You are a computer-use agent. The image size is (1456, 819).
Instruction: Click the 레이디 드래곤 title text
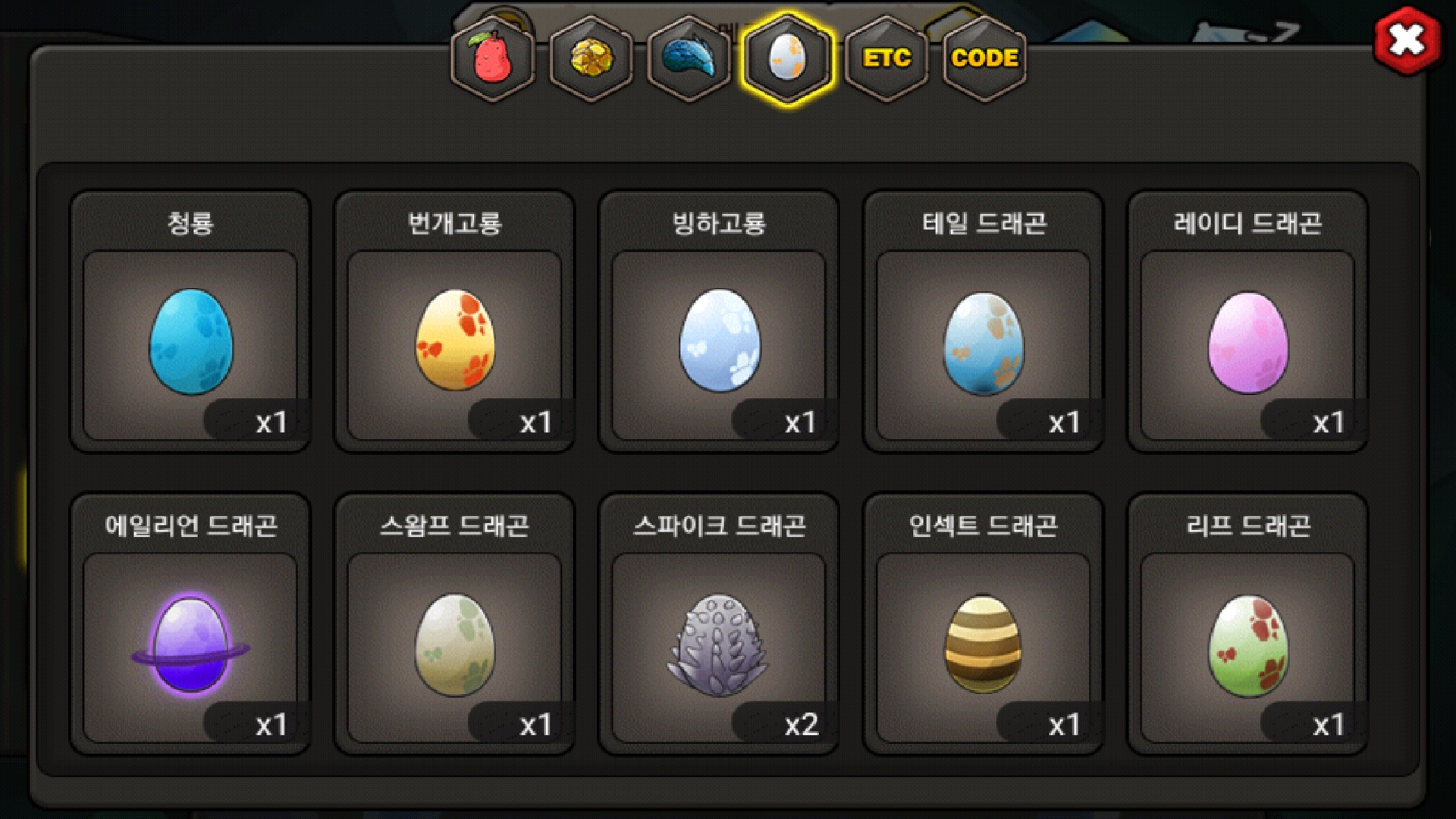tap(1247, 223)
